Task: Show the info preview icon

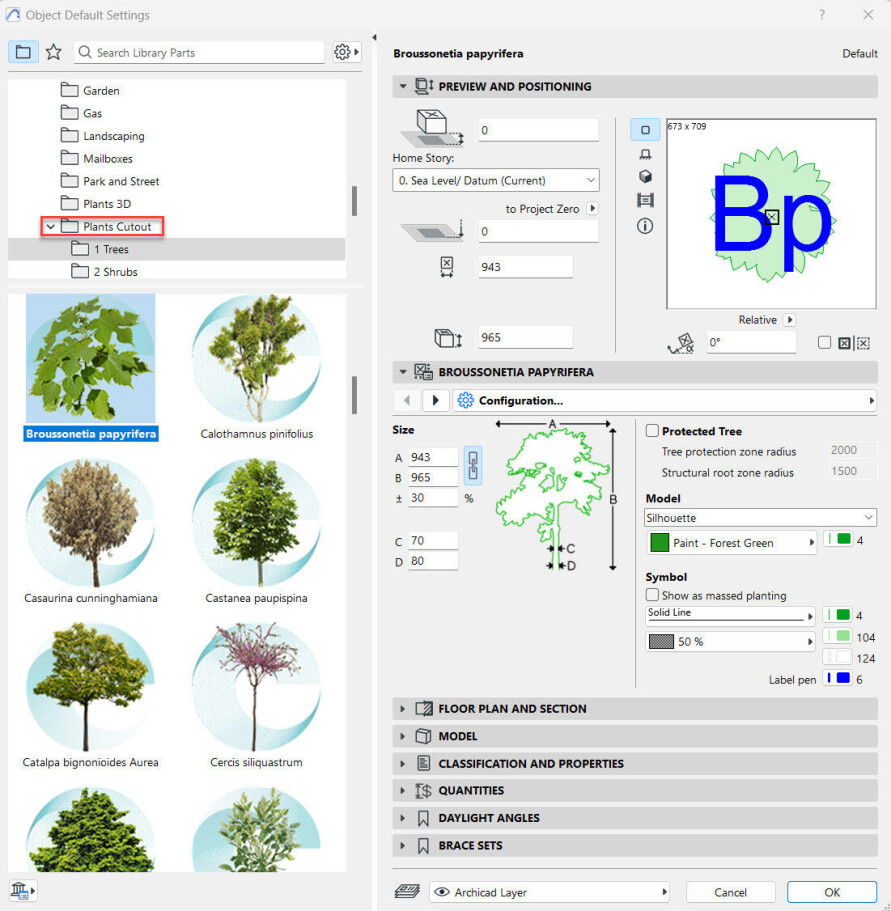Action: (645, 226)
